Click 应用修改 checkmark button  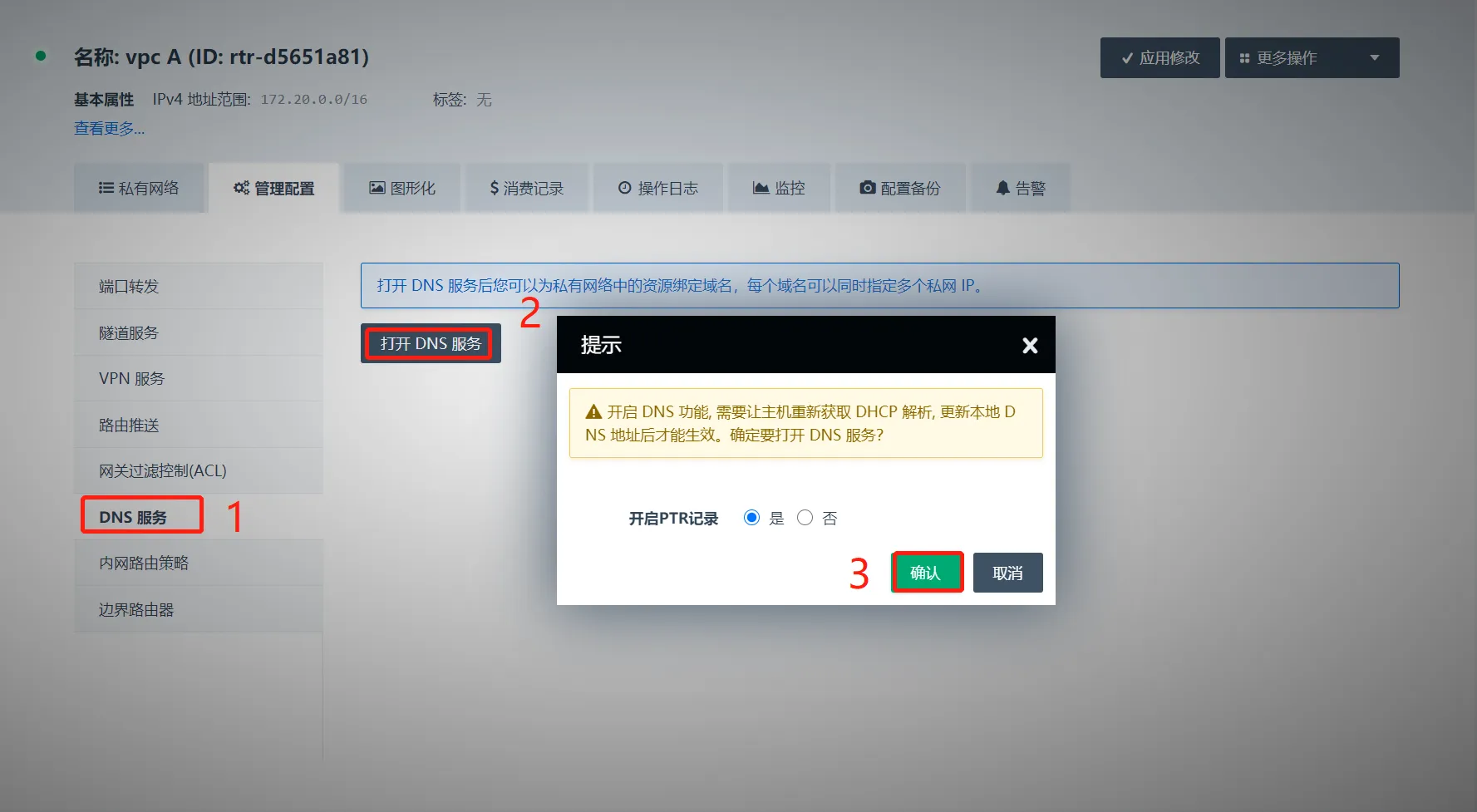click(1159, 58)
